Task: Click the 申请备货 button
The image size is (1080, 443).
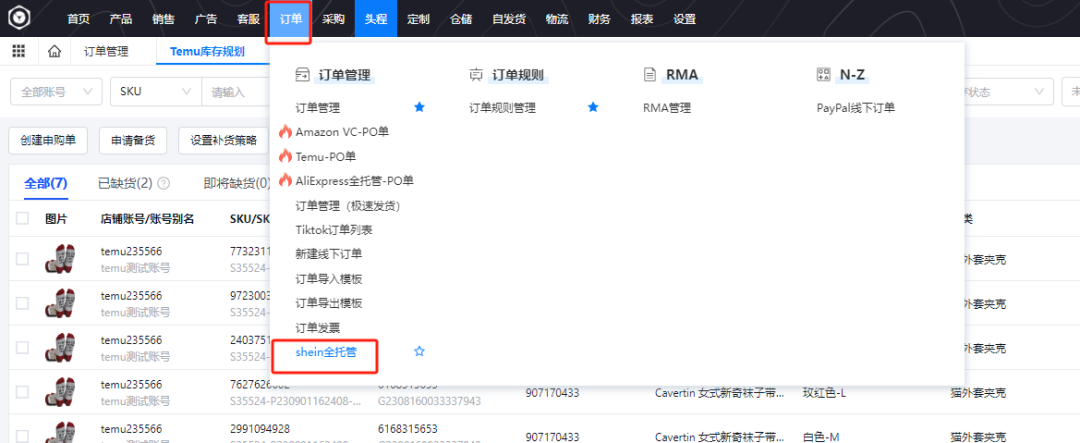Action: (x=133, y=141)
